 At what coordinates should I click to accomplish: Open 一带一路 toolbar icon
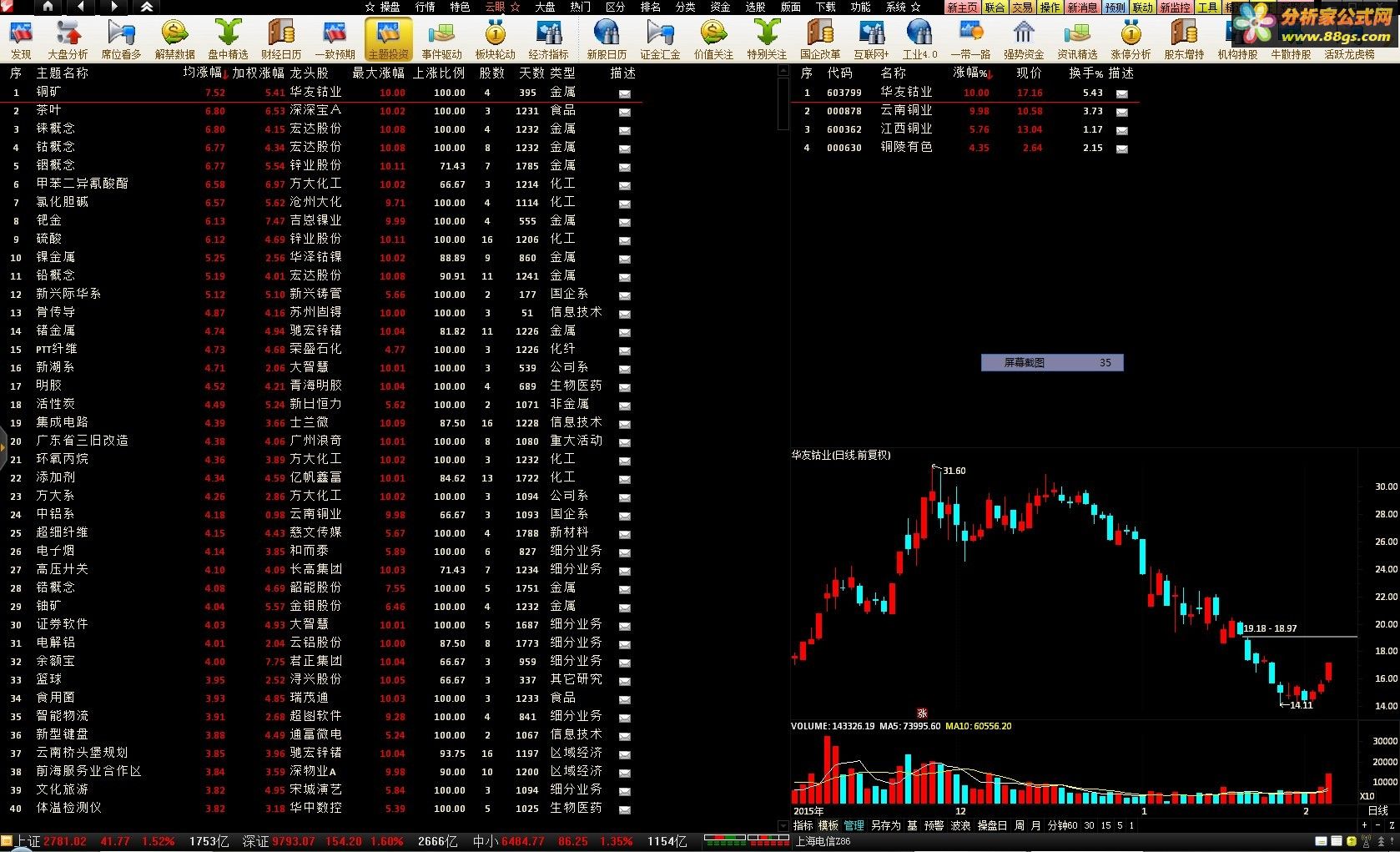point(970,40)
